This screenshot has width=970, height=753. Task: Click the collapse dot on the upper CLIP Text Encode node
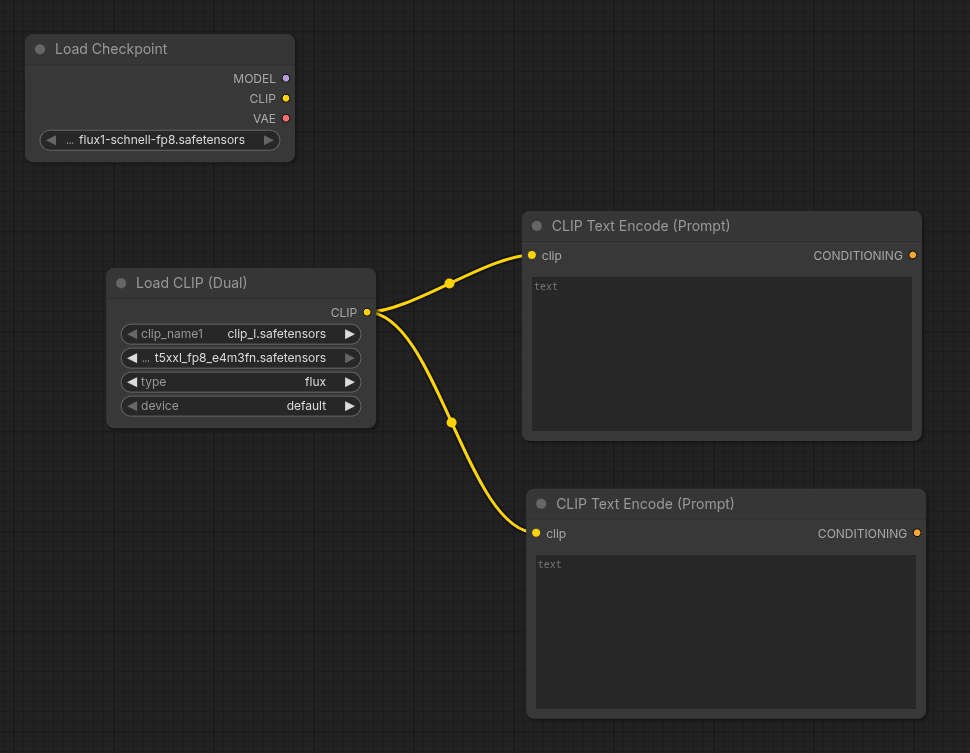point(537,226)
